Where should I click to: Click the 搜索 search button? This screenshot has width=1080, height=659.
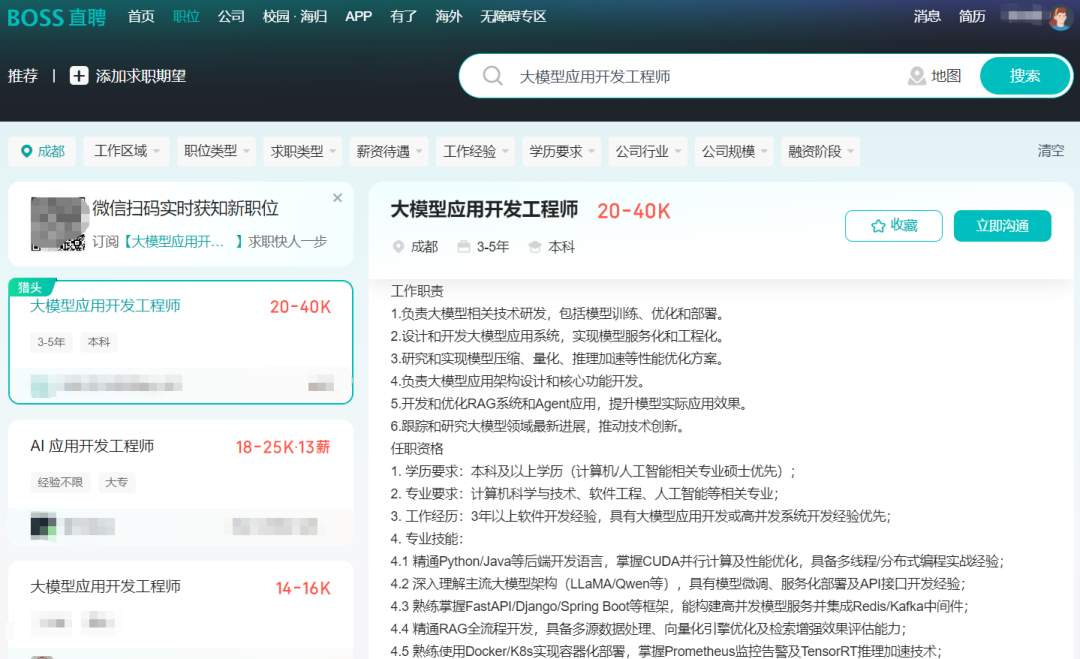(x=1025, y=76)
